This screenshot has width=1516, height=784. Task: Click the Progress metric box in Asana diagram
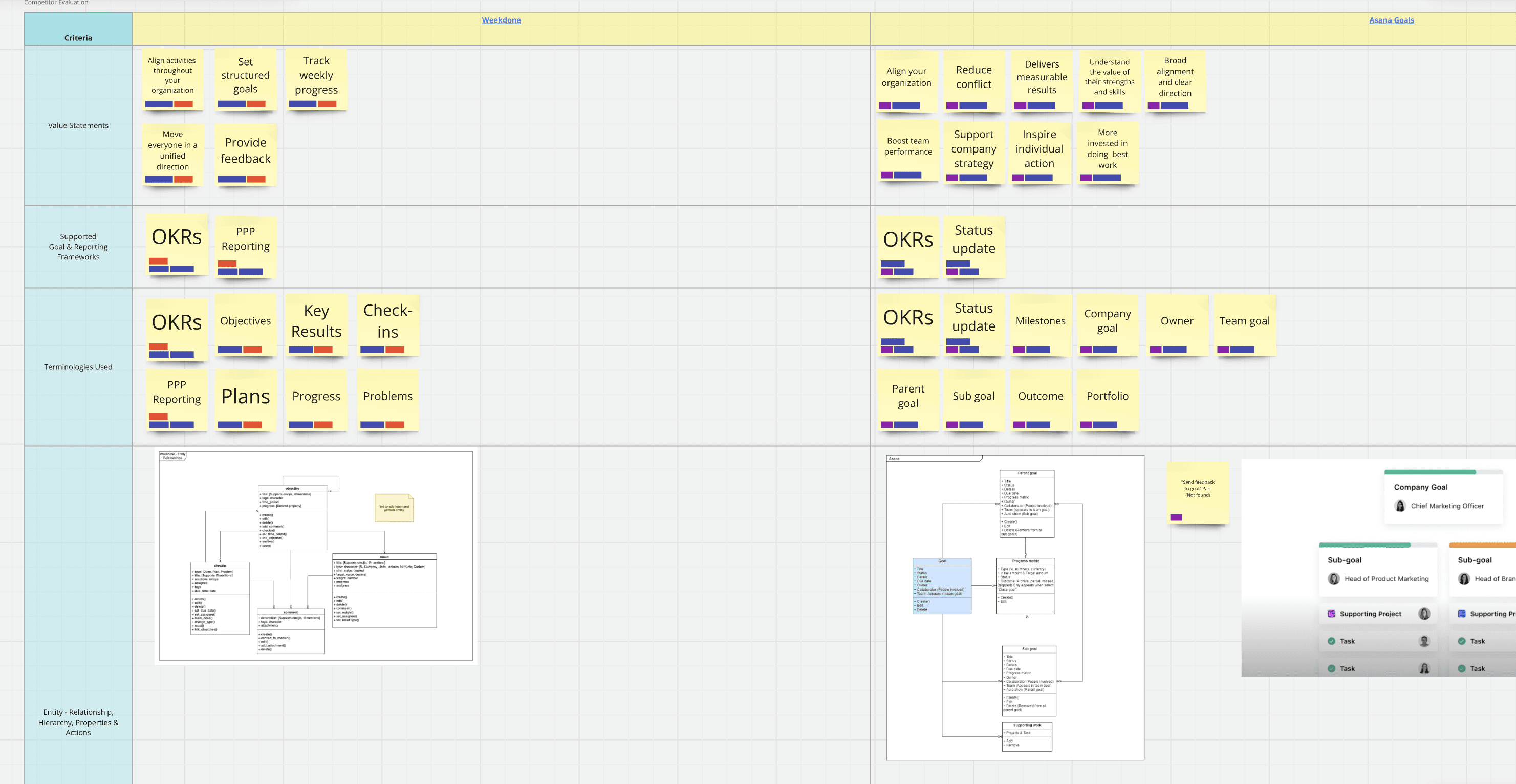point(1025,585)
